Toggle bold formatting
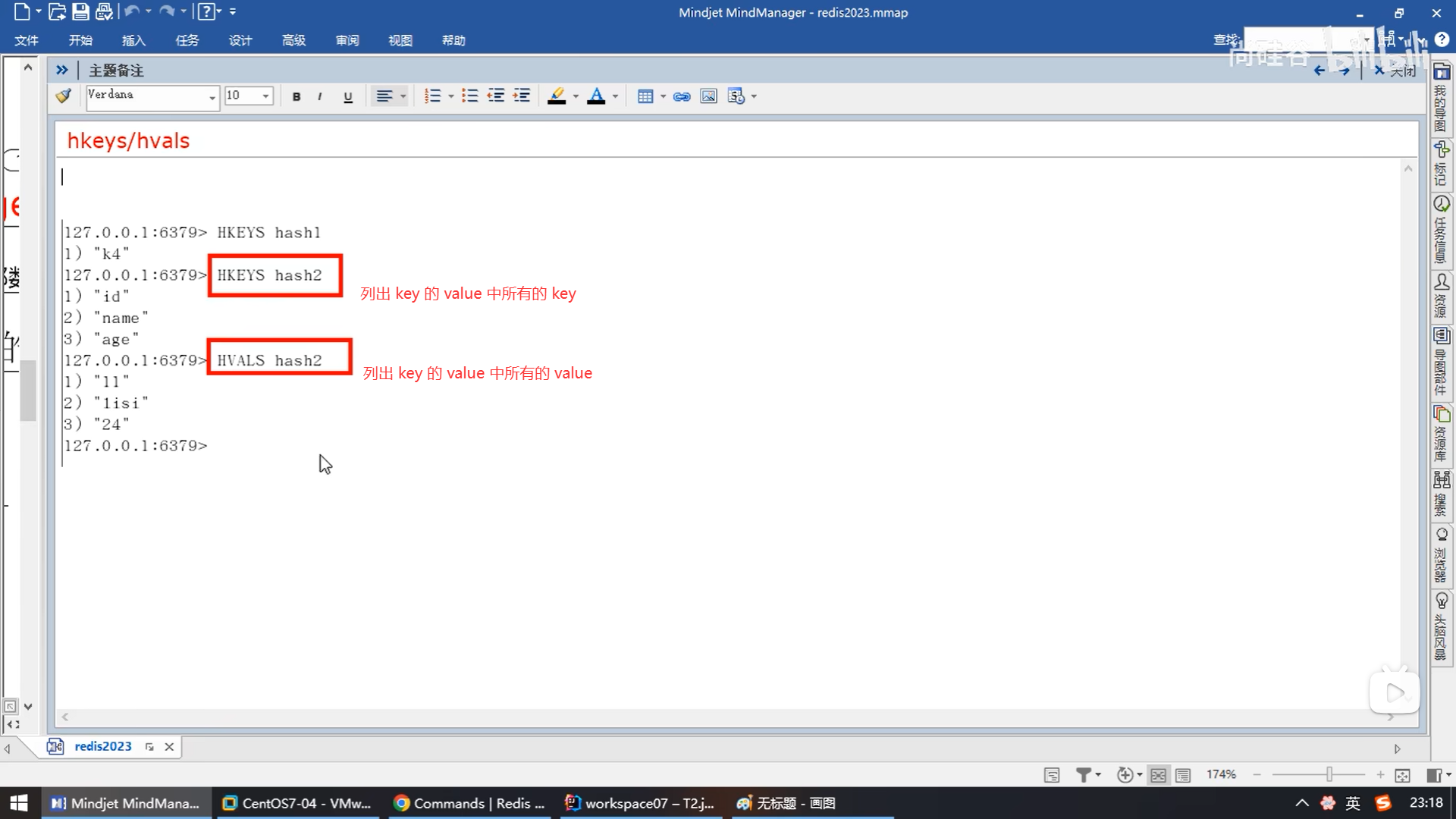The height and width of the screenshot is (819, 1456). [297, 96]
